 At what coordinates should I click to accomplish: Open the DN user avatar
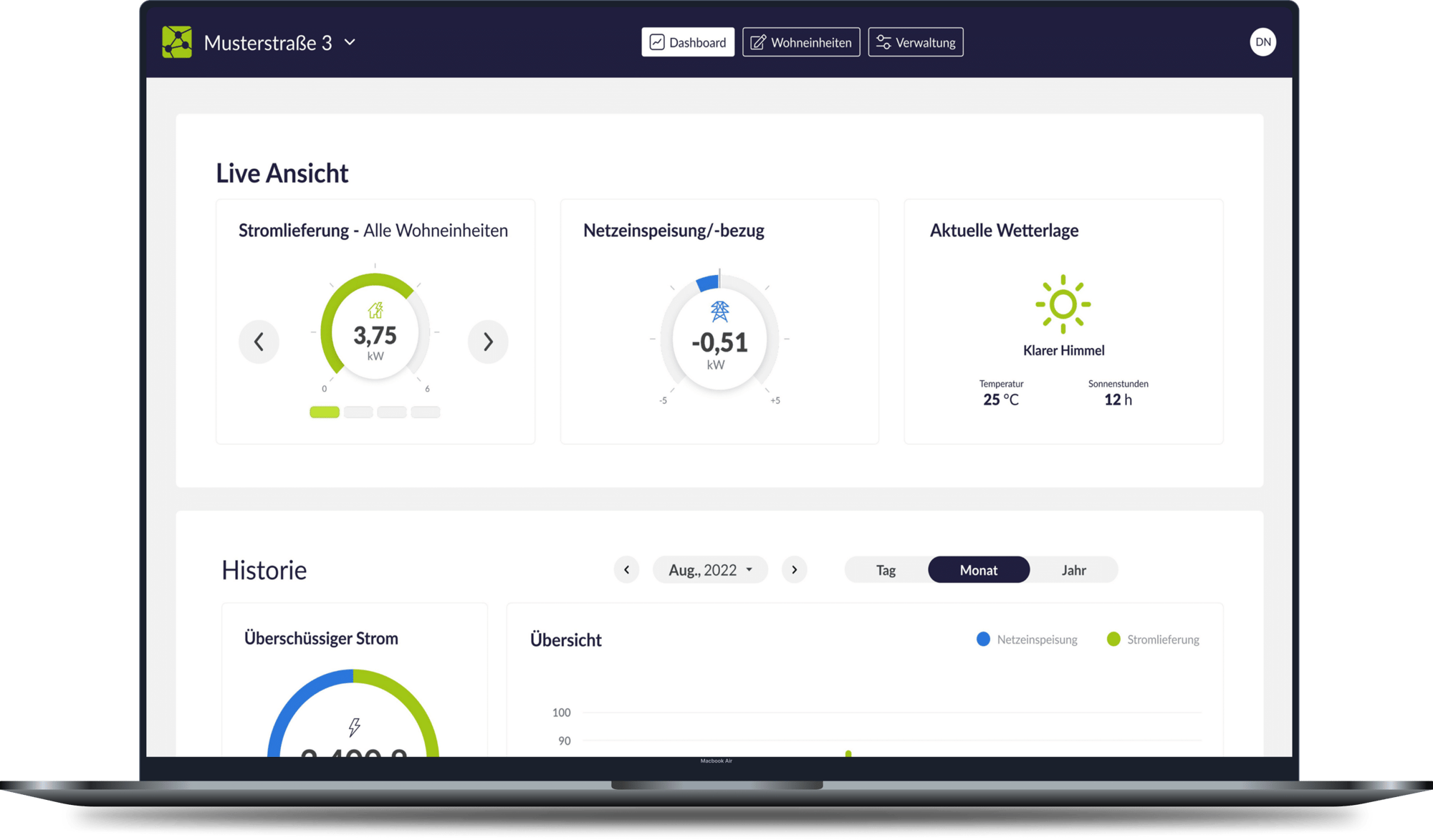pos(1262,42)
